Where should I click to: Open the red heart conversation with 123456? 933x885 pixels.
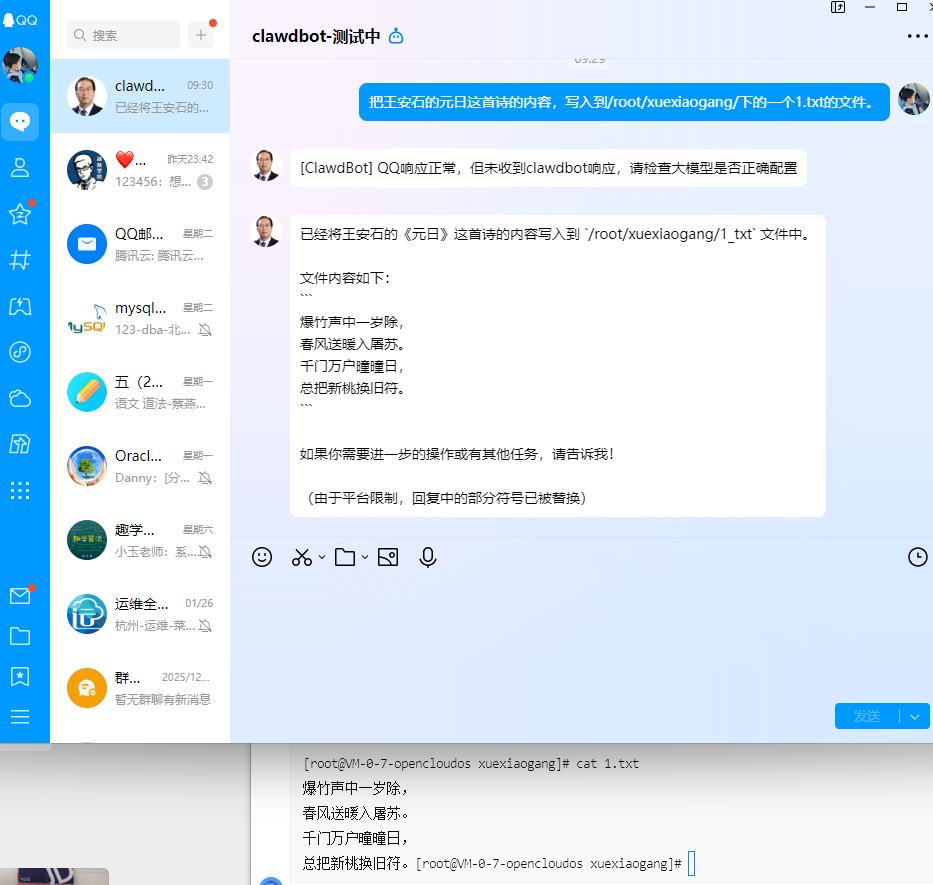[x=140, y=170]
